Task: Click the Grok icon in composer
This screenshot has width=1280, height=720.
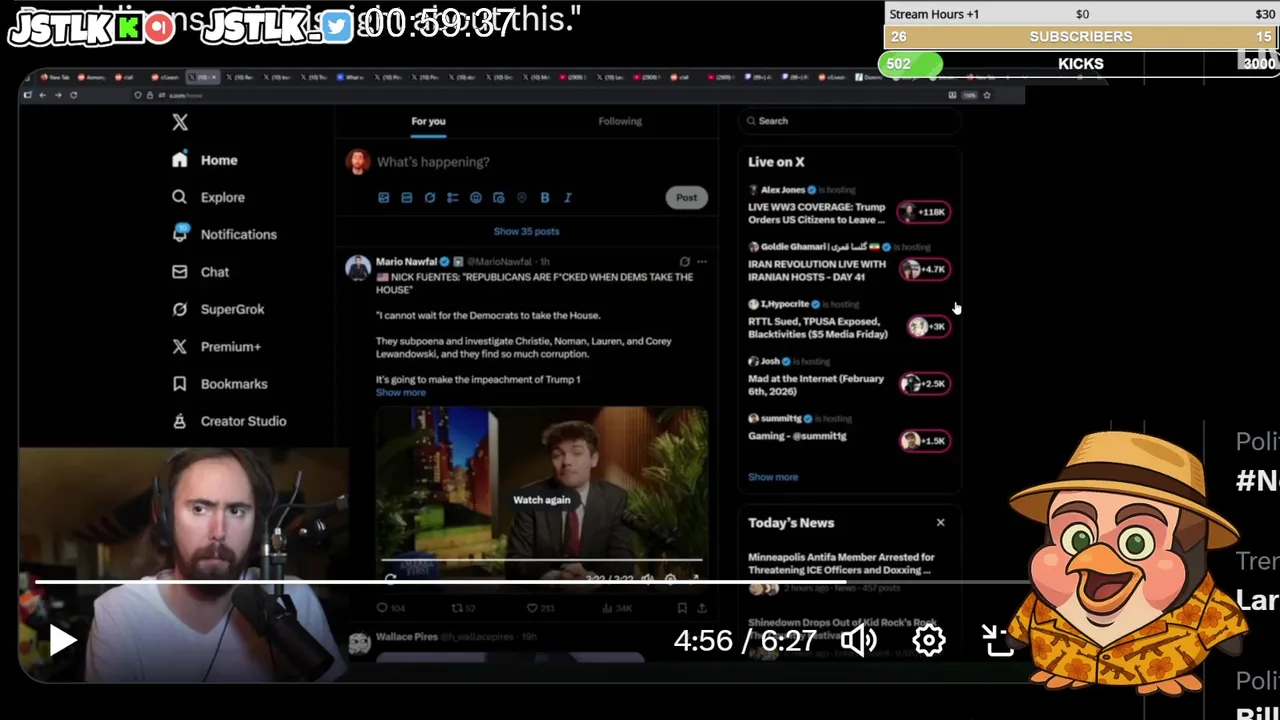Action: (429, 198)
